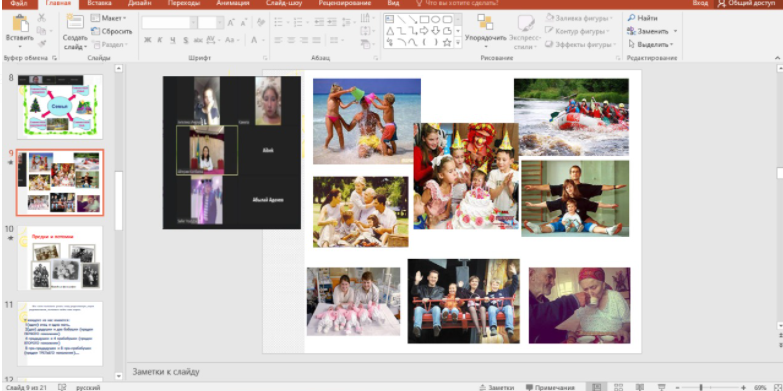Switch to reading view icon in status bar
The height and width of the screenshot is (391, 783).
click(x=640, y=387)
